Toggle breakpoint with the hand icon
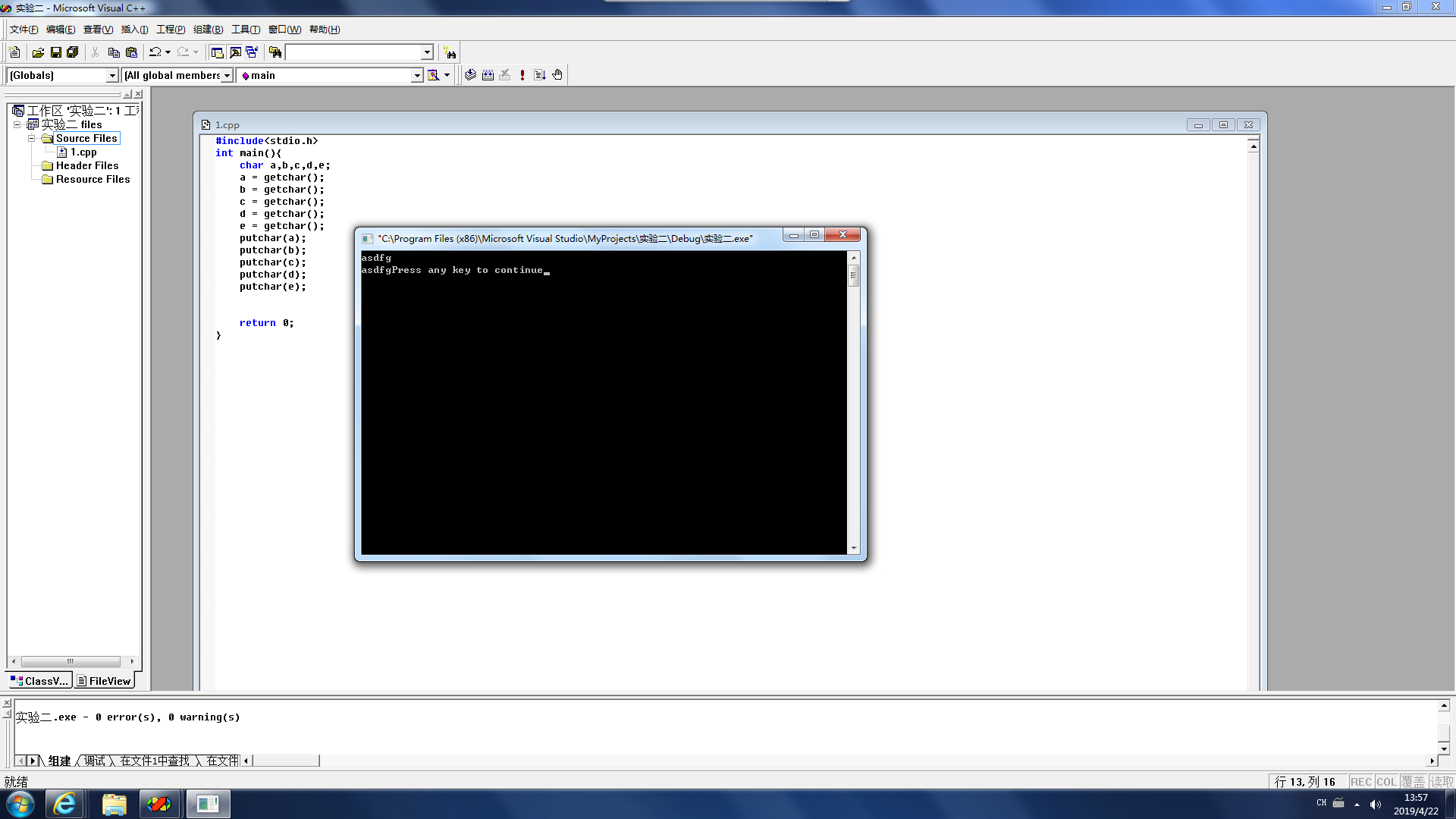Viewport: 1456px width, 819px height. pyautogui.click(x=557, y=75)
